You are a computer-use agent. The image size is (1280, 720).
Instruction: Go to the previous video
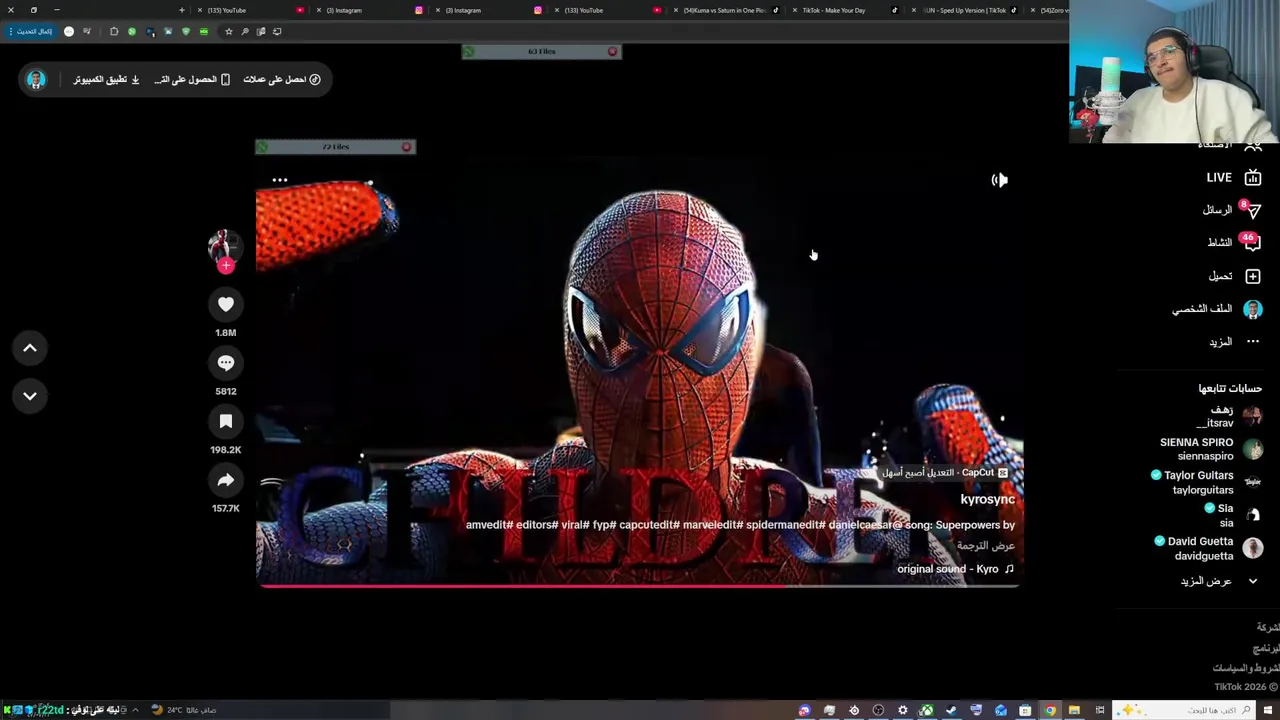tap(30, 348)
